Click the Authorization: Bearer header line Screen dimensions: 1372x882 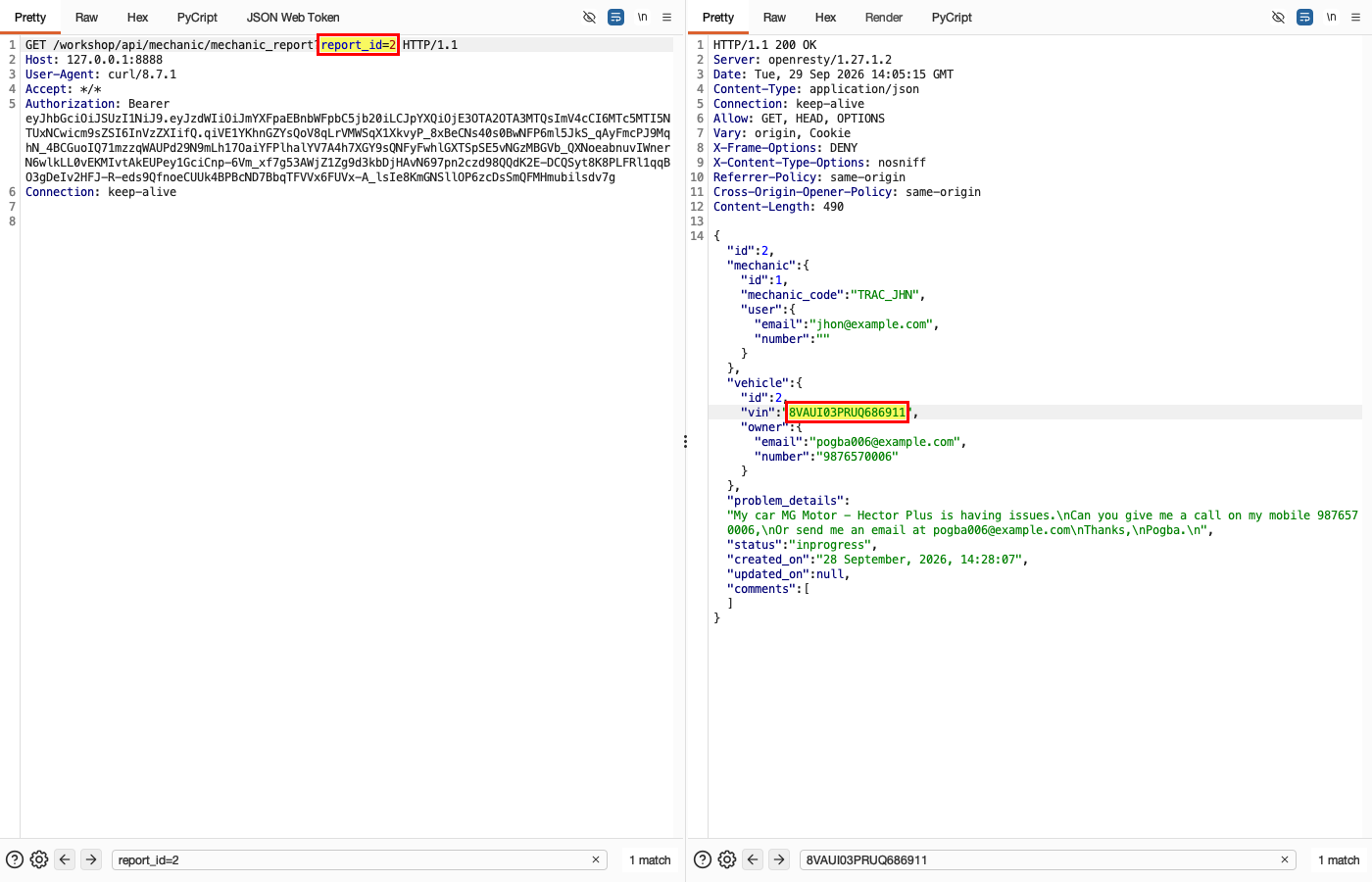[x=97, y=104]
